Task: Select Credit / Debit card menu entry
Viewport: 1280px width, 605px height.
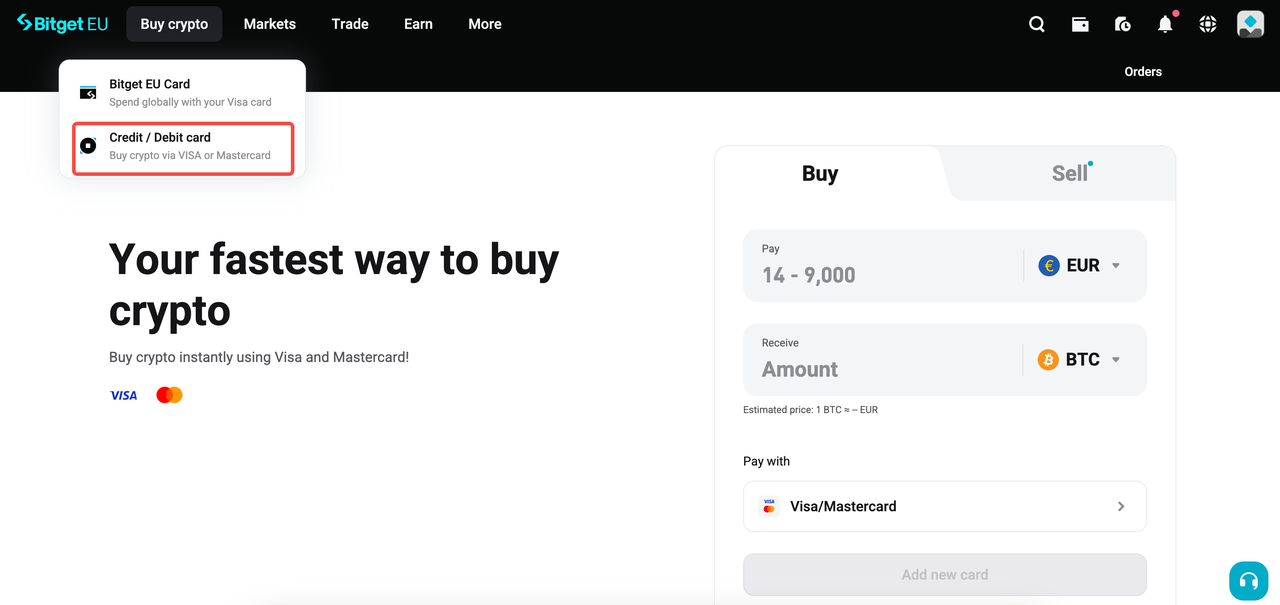Action: tap(183, 147)
